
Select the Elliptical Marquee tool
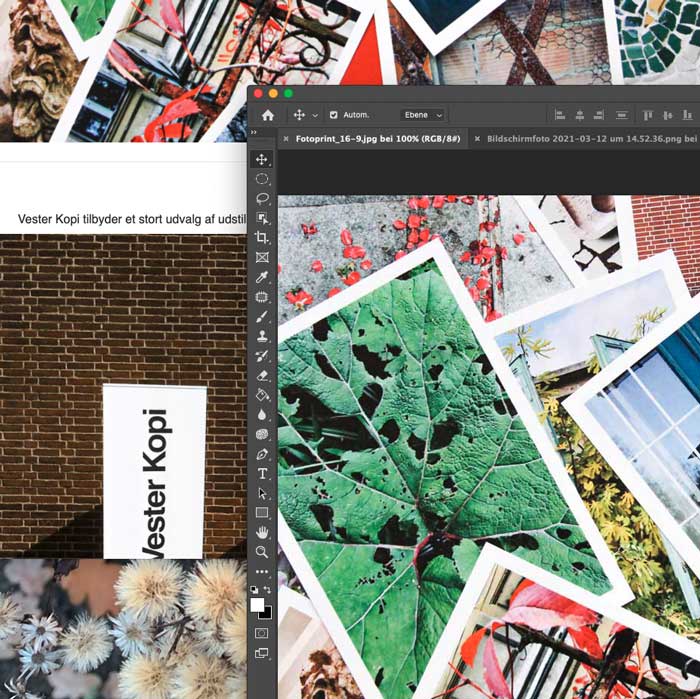(x=262, y=179)
